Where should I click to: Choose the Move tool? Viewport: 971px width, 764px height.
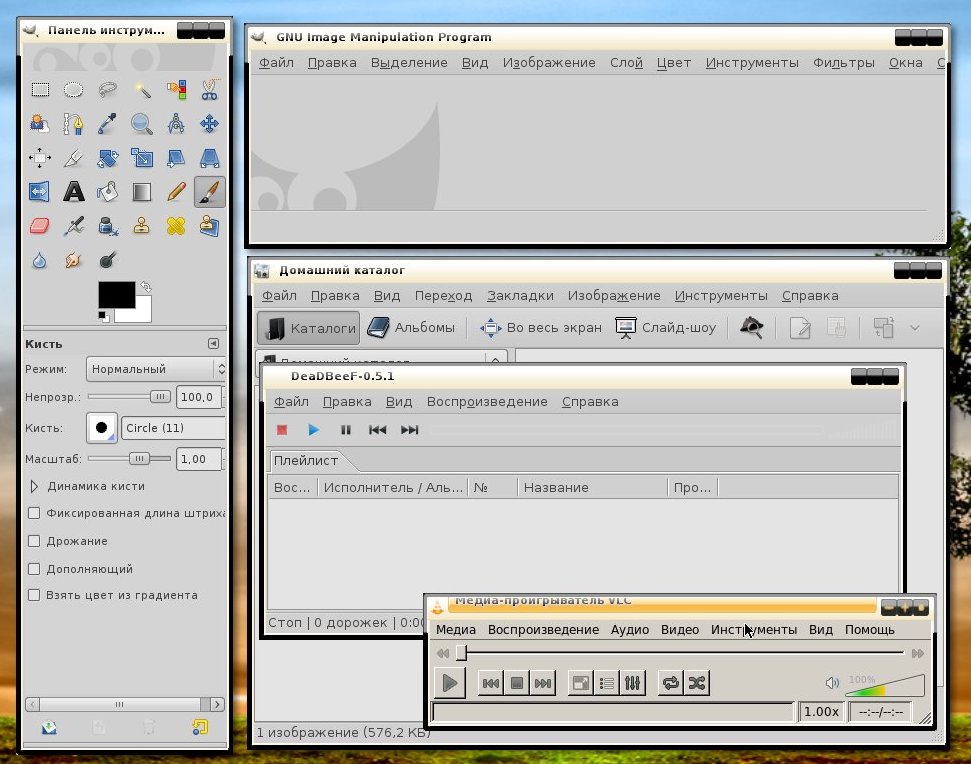pyautogui.click(x=209, y=124)
